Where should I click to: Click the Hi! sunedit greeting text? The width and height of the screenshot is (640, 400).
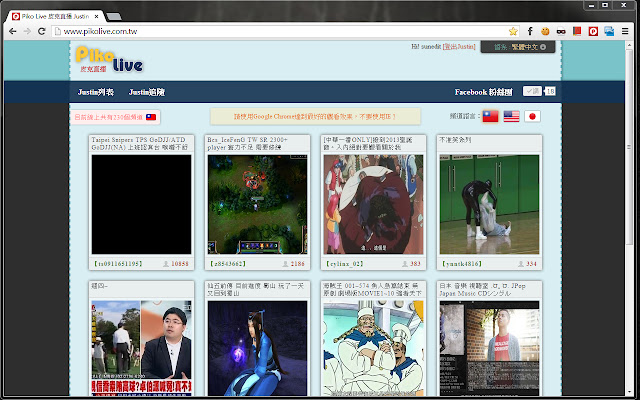point(426,47)
